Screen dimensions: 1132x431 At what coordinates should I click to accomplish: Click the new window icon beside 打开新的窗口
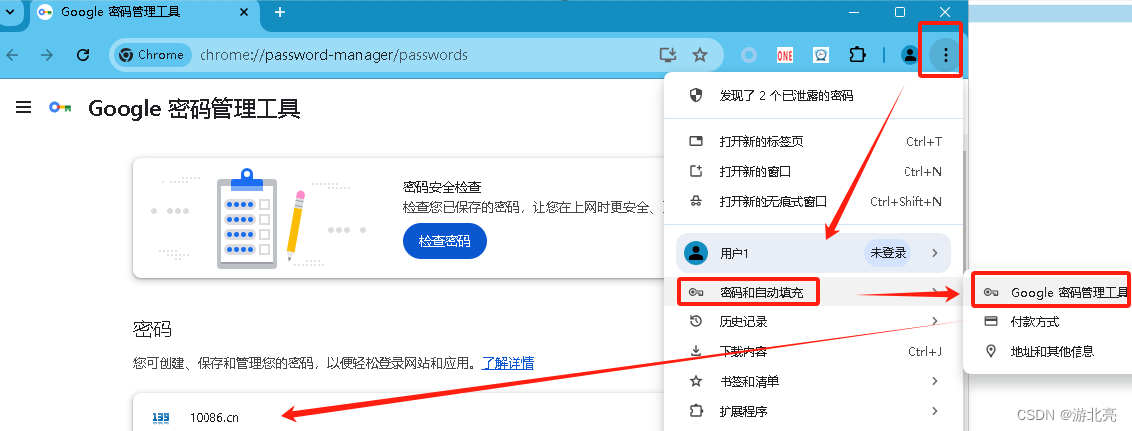696,172
